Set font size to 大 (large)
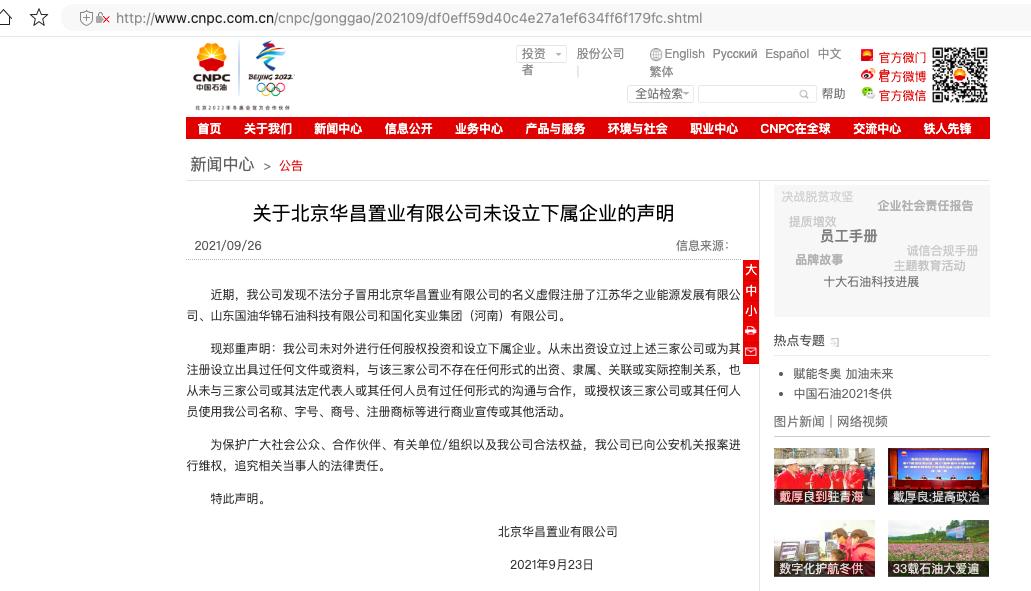Viewport: 1031px width, 591px height. click(751, 270)
